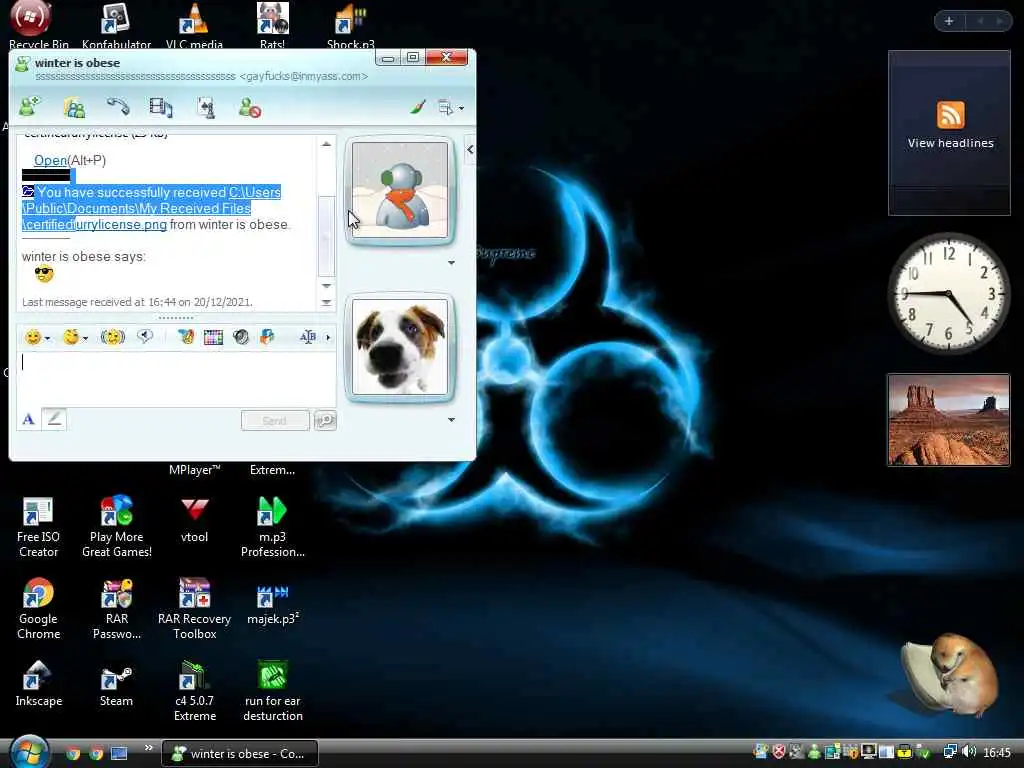1024x768 pixels.
Task: Open Share files icon in Messenger toolbar
Action: click(74, 107)
